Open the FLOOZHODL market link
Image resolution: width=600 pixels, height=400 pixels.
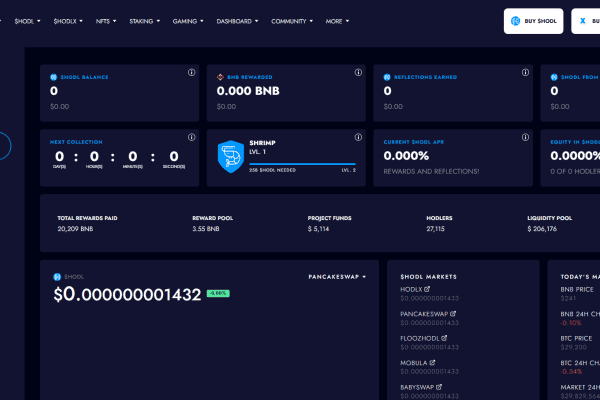424,338
